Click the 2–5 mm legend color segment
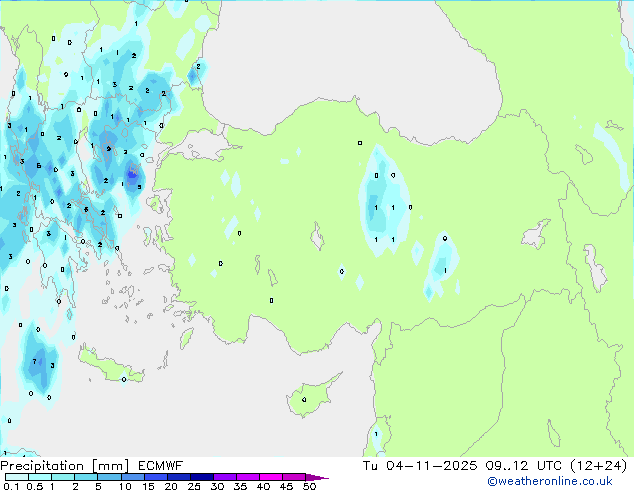Image resolution: width=634 pixels, height=490 pixels. (x=86, y=477)
